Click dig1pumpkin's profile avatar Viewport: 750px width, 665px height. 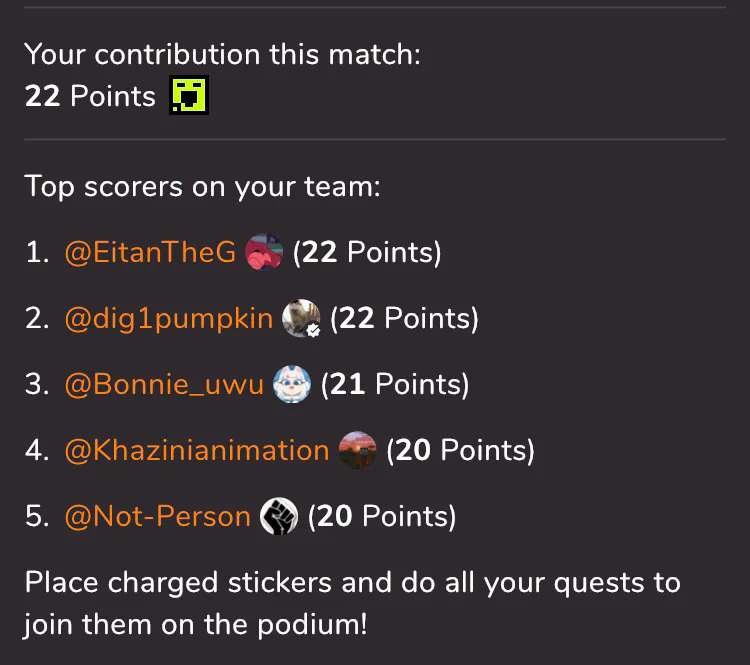coord(301,318)
